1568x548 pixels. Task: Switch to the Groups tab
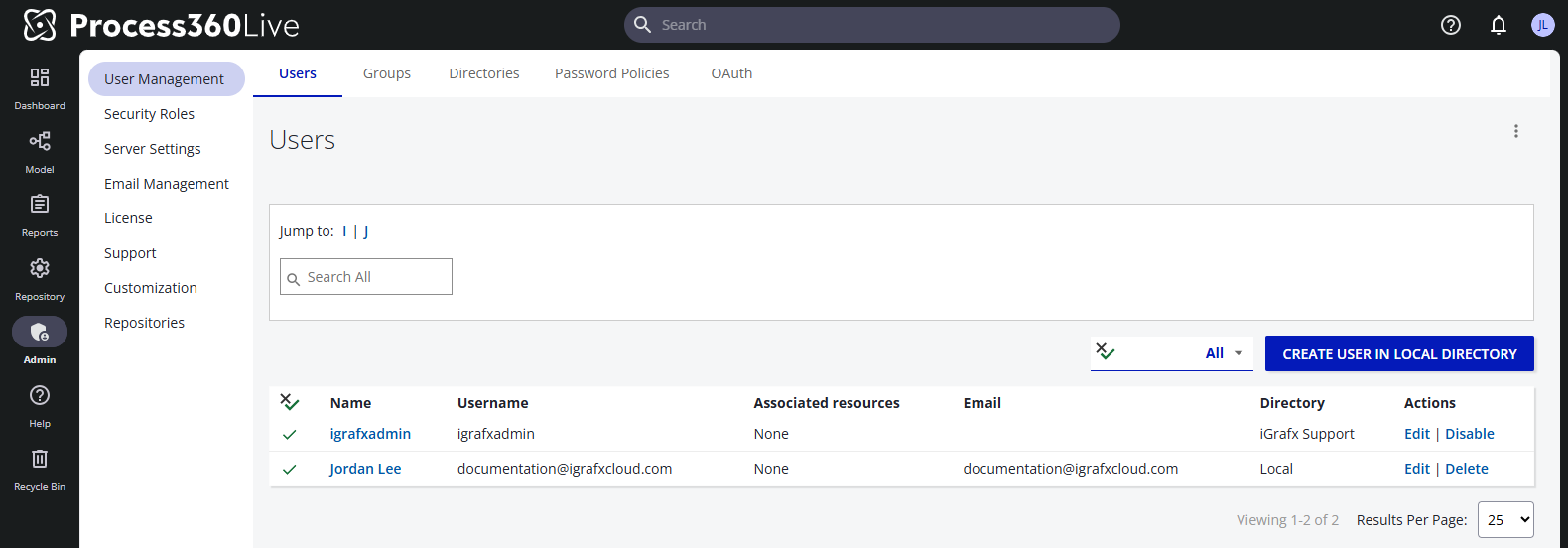point(387,73)
